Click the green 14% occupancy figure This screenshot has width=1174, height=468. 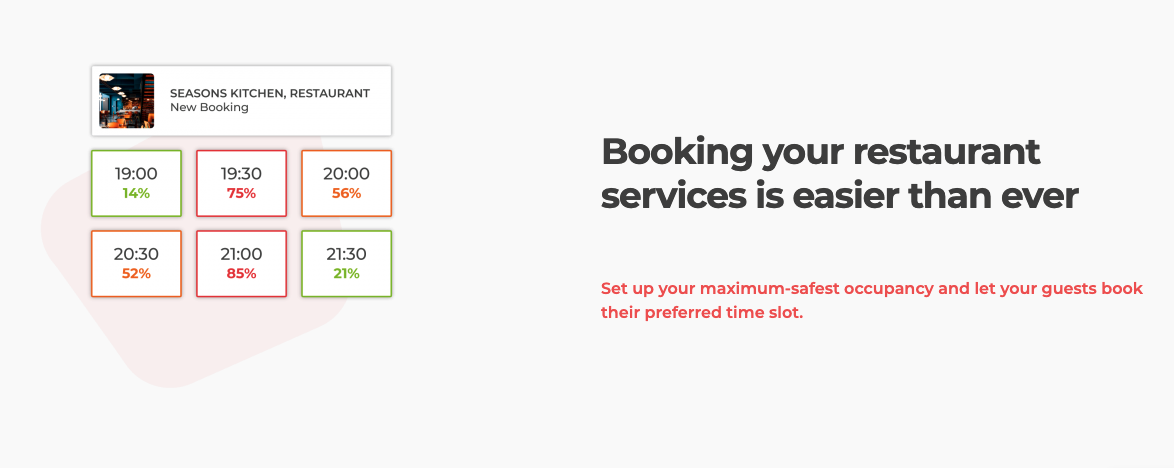136,193
